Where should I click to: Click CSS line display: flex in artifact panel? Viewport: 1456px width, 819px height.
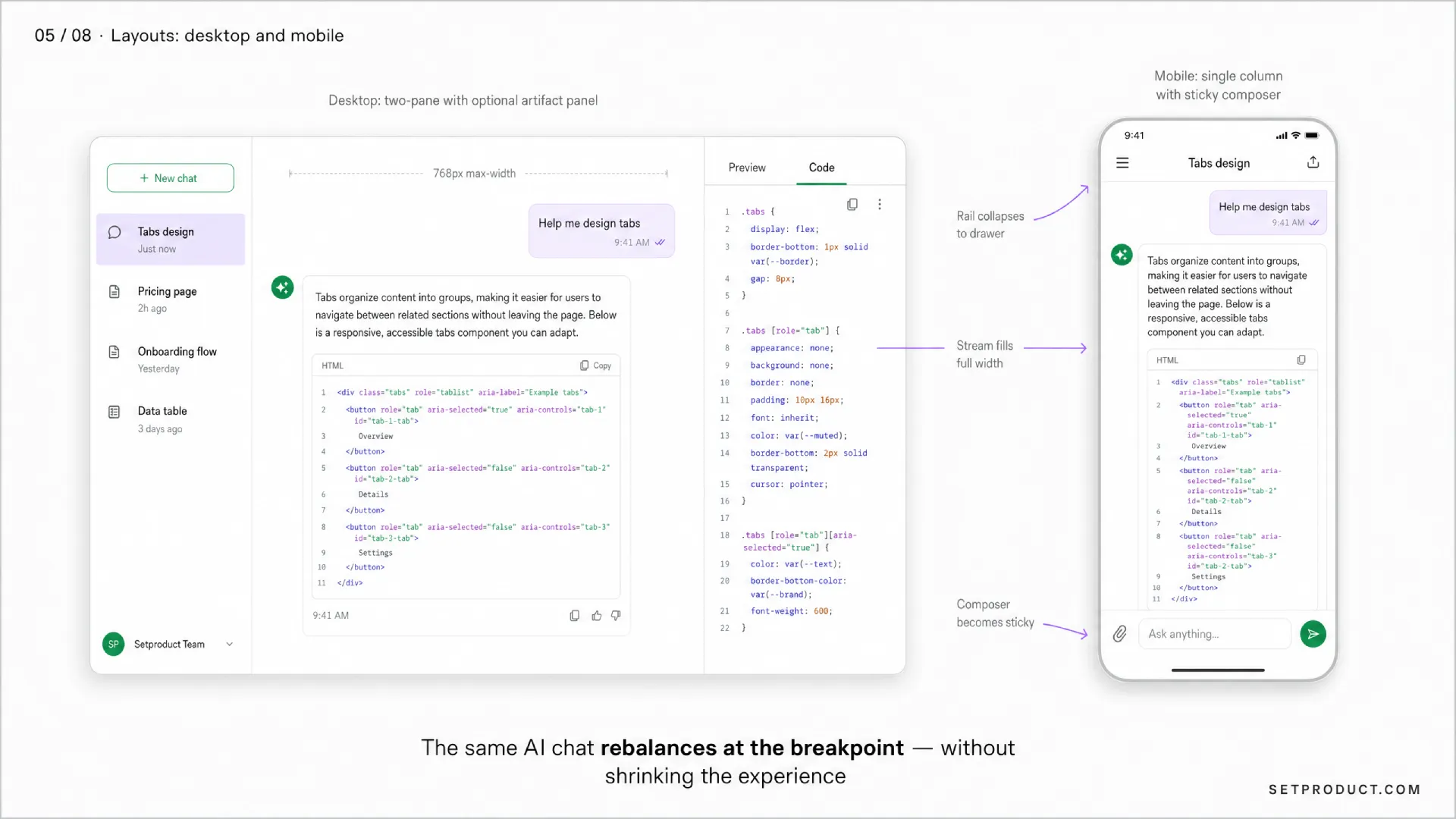pyautogui.click(x=784, y=229)
